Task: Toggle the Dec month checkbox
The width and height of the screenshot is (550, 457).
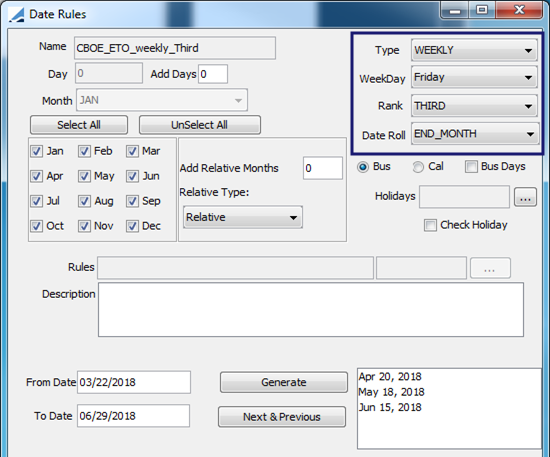Action: pyautogui.click(x=132, y=226)
